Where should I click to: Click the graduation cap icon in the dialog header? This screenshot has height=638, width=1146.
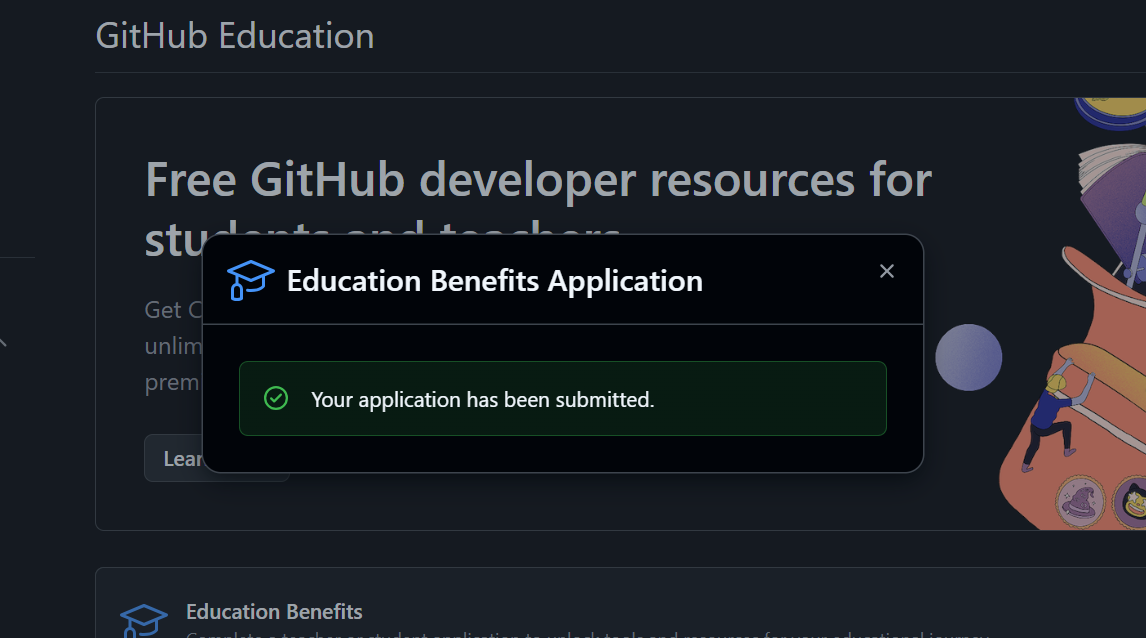[249, 281]
